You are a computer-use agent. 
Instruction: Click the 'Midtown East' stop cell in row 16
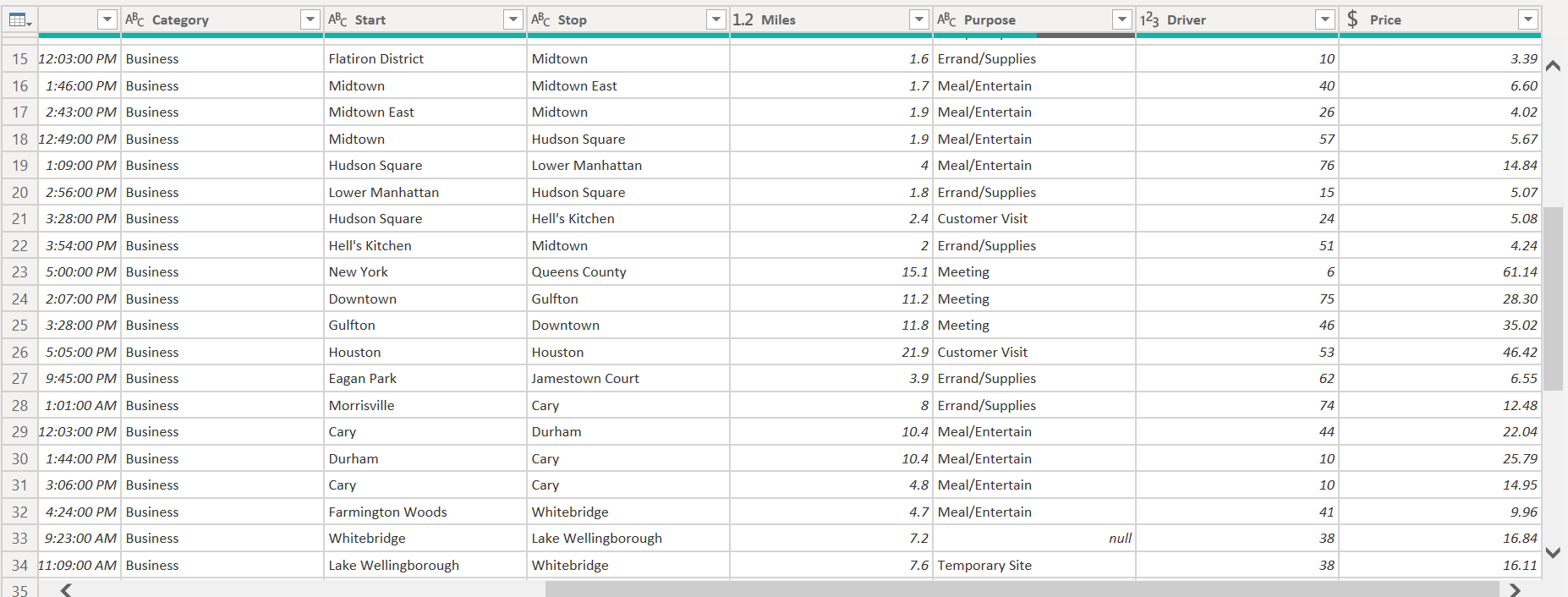pos(628,85)
